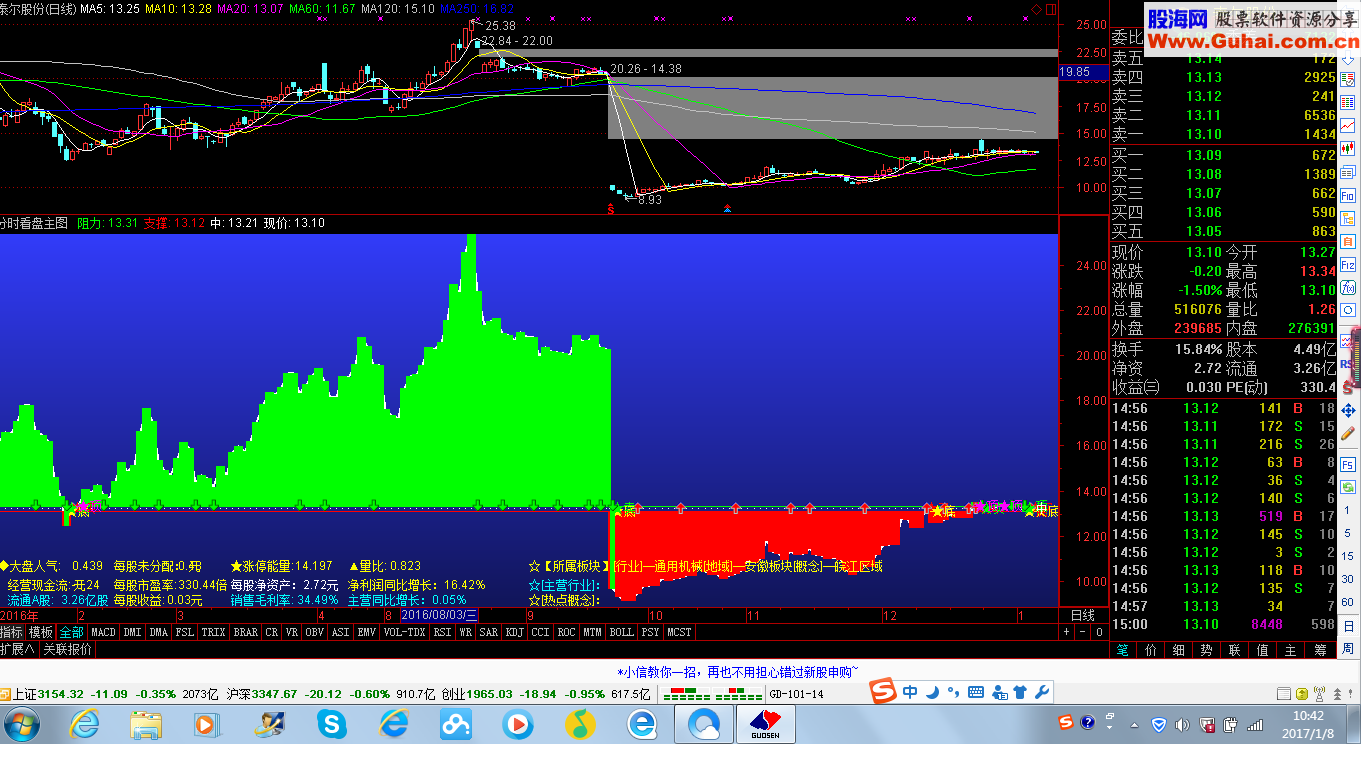The width and height of the screenshot is (1366, 768).
Task: Open the 小信教你一招 news ticker link
Action: [738, 672]
